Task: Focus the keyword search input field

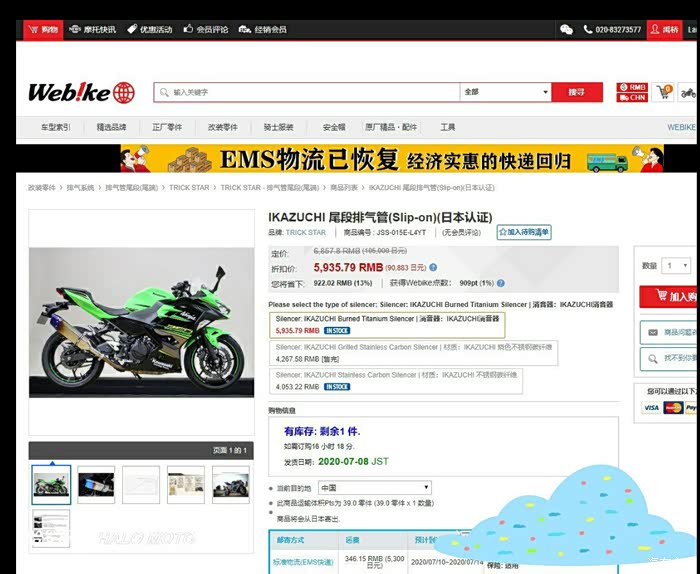Action: pos(307,92)
